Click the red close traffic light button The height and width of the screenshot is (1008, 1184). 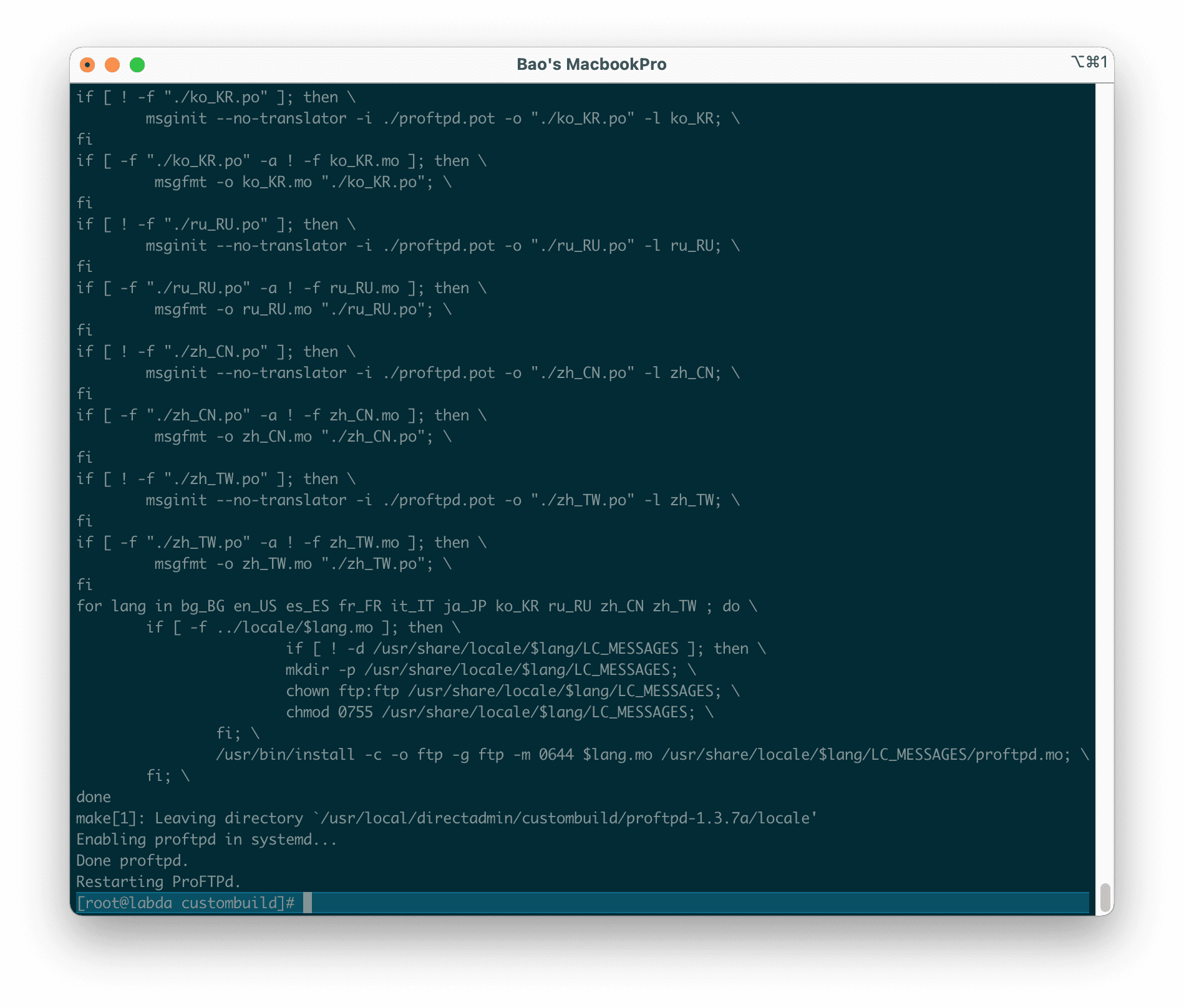click(88, 64)
